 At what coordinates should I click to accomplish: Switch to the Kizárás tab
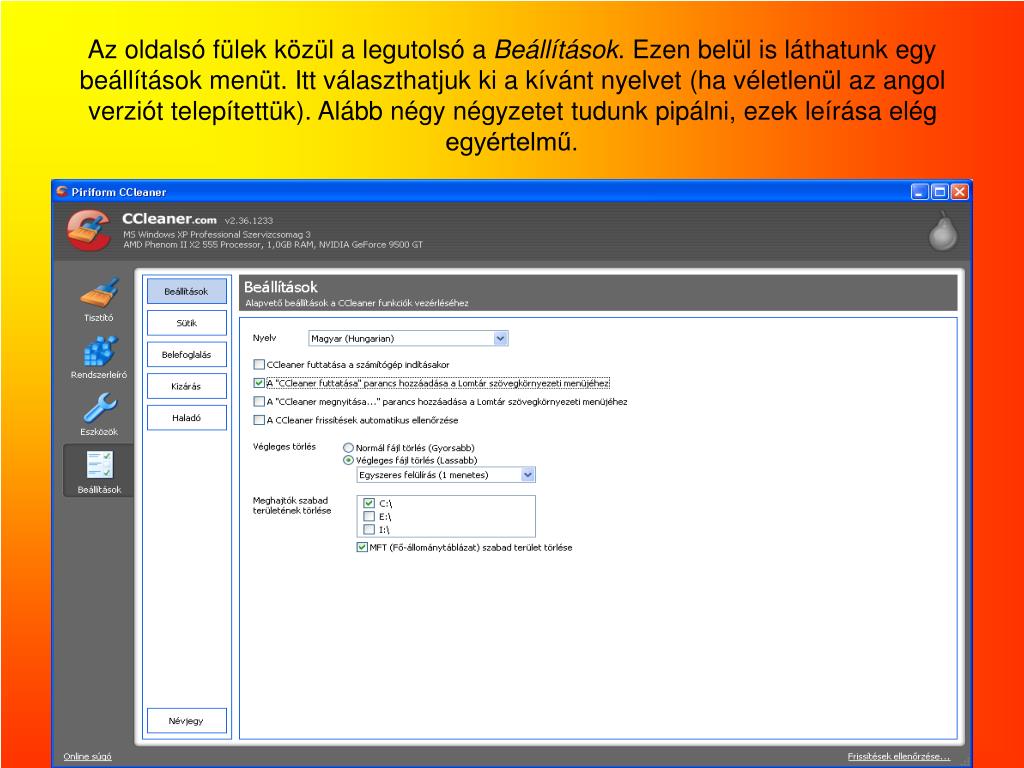tap(187, 386)
